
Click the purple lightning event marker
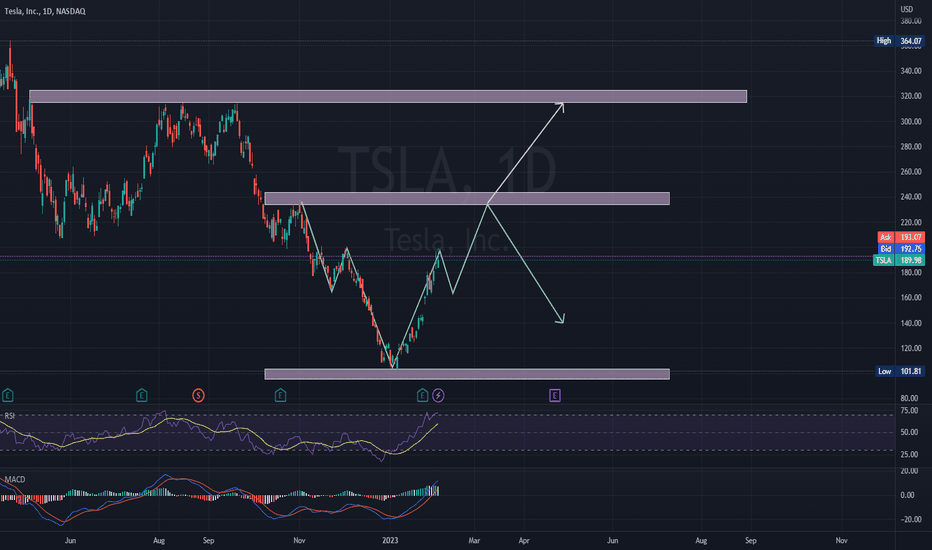[x=438, y=395]
